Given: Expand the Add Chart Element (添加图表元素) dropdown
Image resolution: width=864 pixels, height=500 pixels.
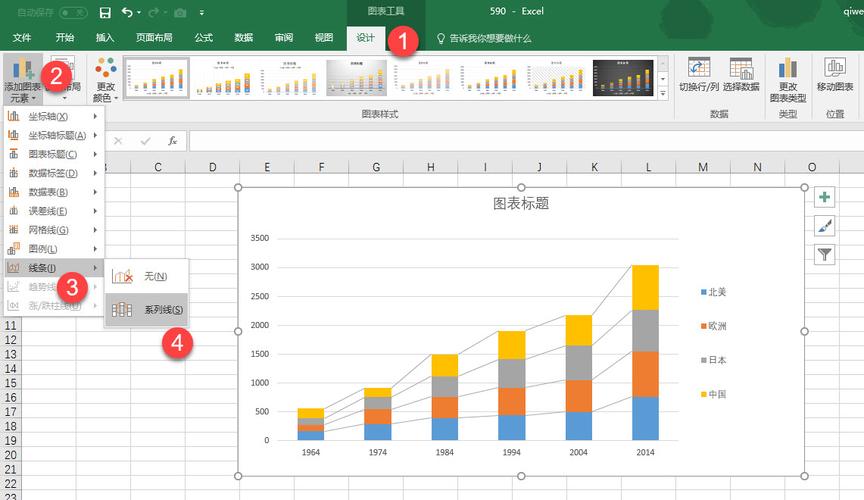Looking at the screenshot, I should tap(23, 80).
